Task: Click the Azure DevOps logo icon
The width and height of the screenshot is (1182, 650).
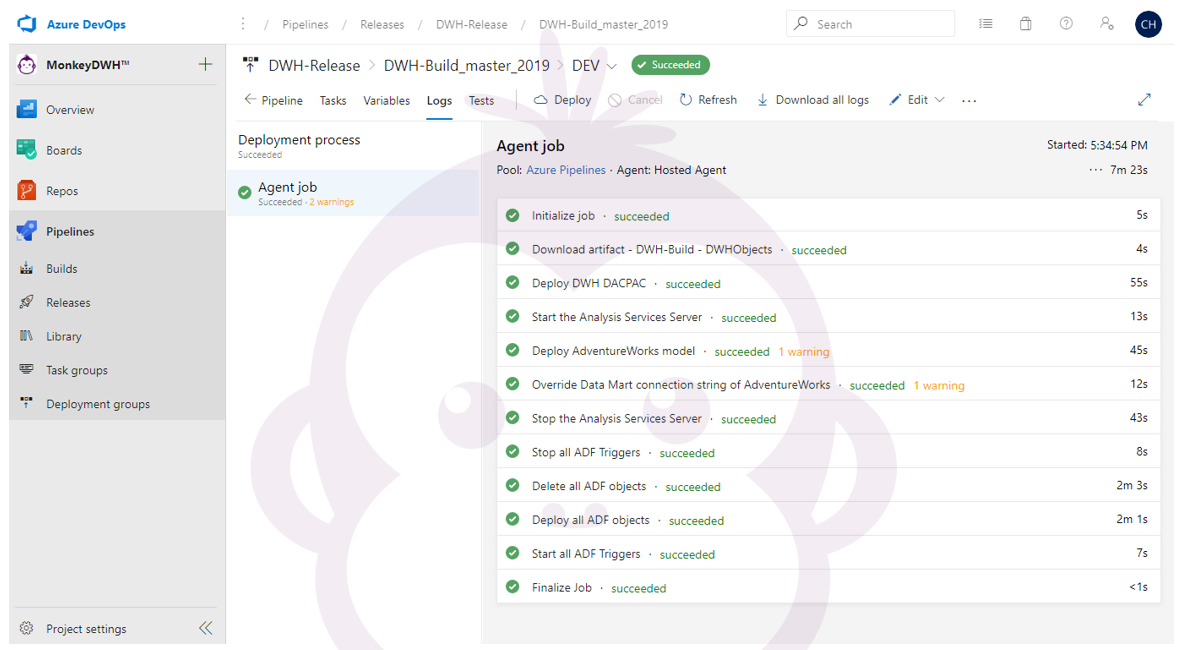Action: point(26,24)
